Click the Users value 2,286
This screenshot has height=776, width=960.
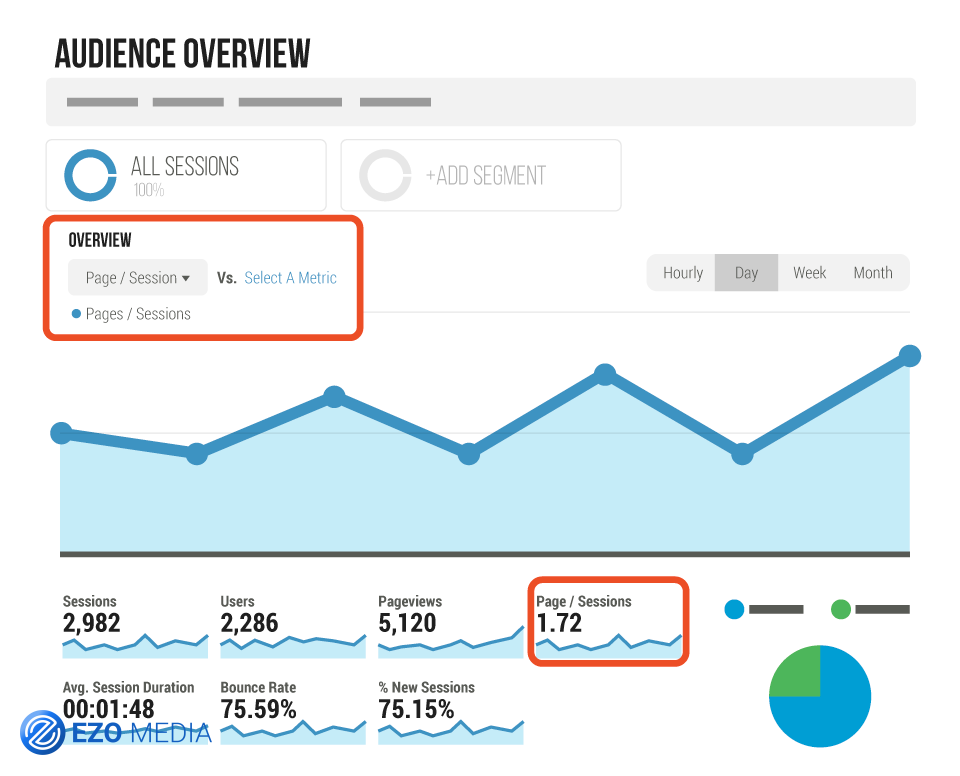click(249, 623)
